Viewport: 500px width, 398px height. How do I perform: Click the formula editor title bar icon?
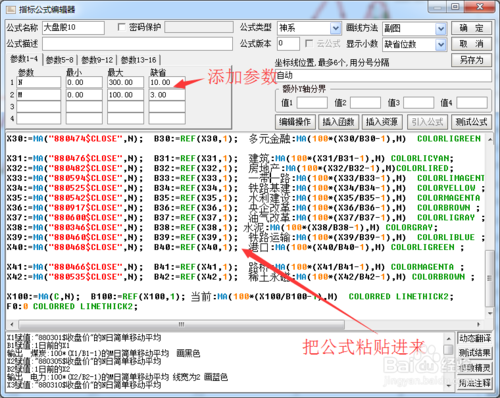click(11, 9)
